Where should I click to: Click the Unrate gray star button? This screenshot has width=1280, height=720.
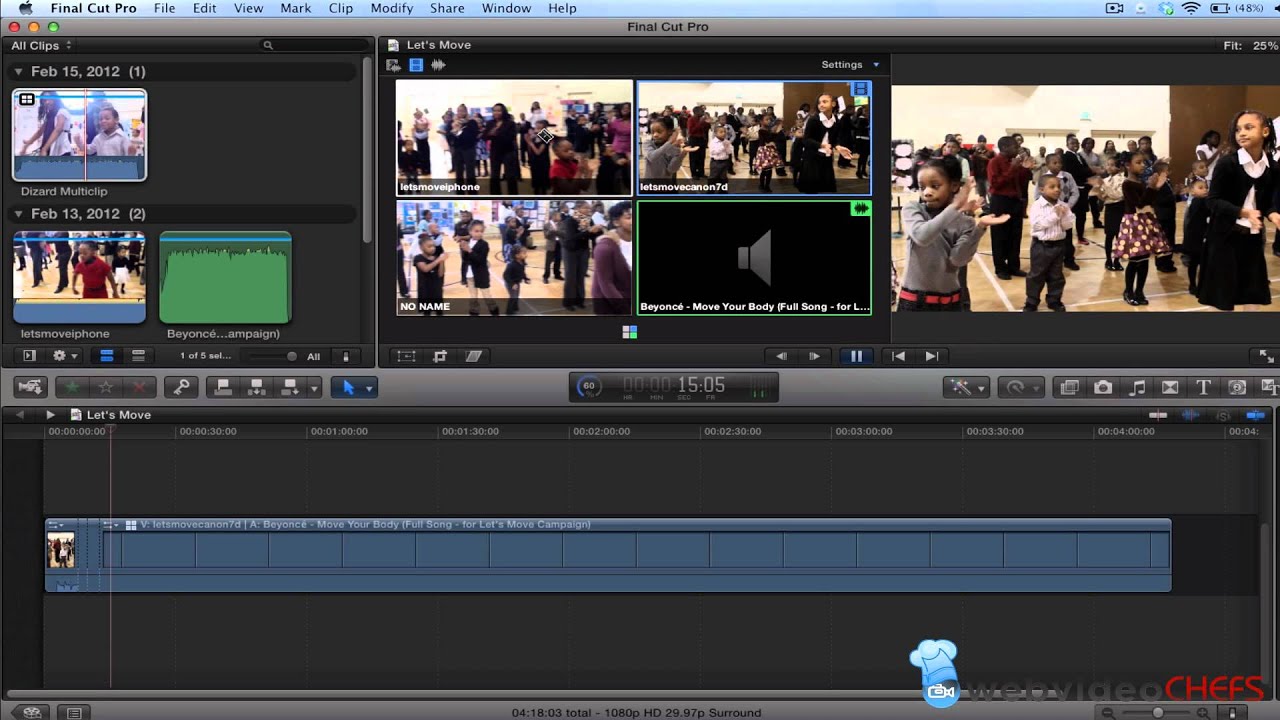(x=105, y=387)
